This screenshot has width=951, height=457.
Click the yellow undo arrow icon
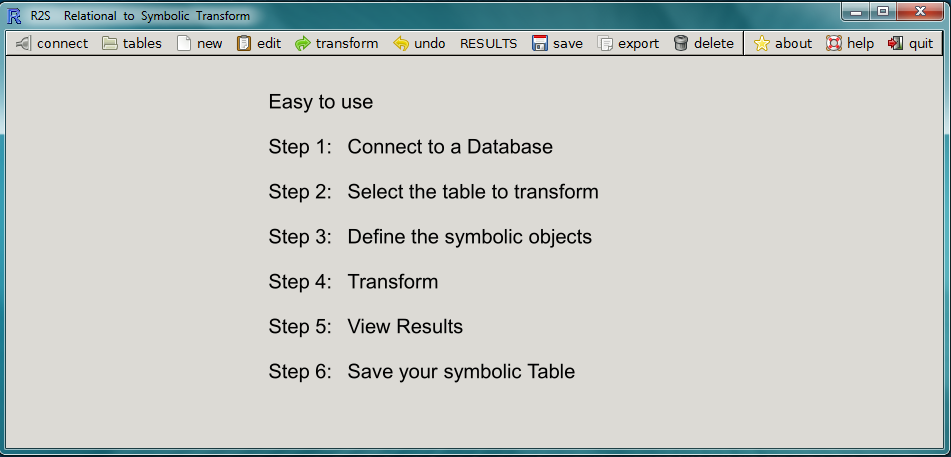point(402,43)
